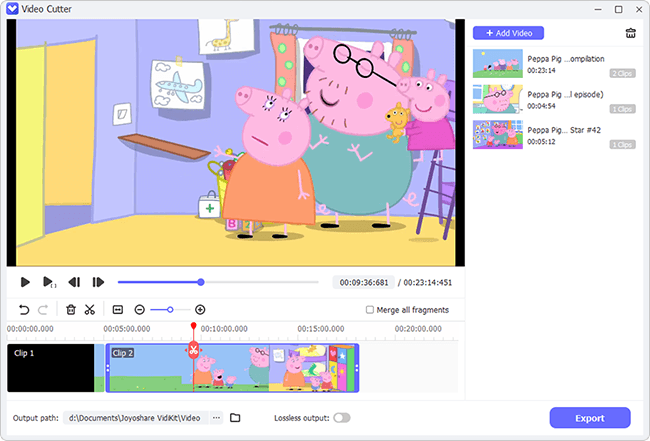Screen dimensions: 650x441
Task: Click the fit timeline to window icon
Action: click(x=117, y=310)
